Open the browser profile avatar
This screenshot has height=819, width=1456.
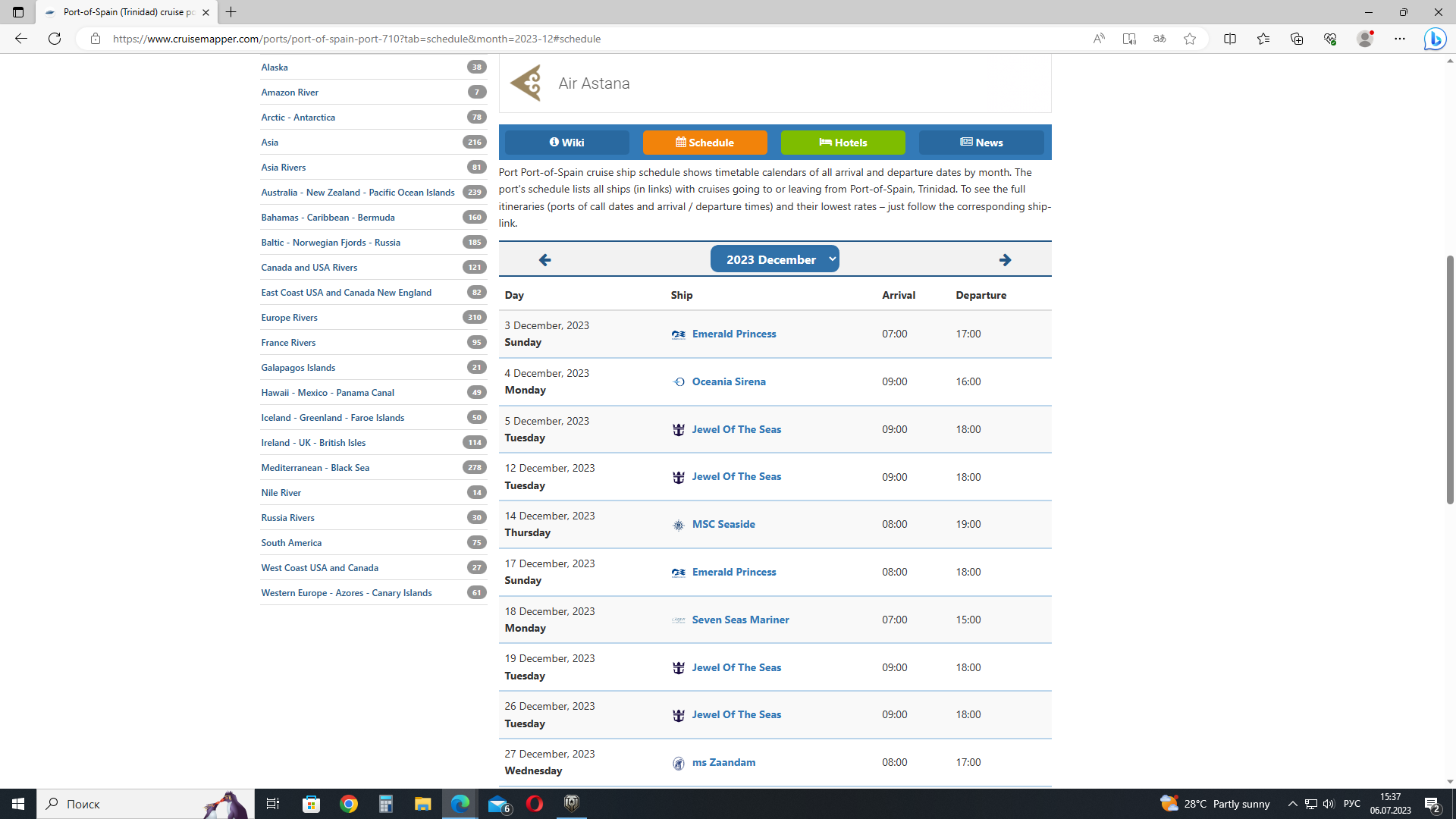pos(1365,39)
